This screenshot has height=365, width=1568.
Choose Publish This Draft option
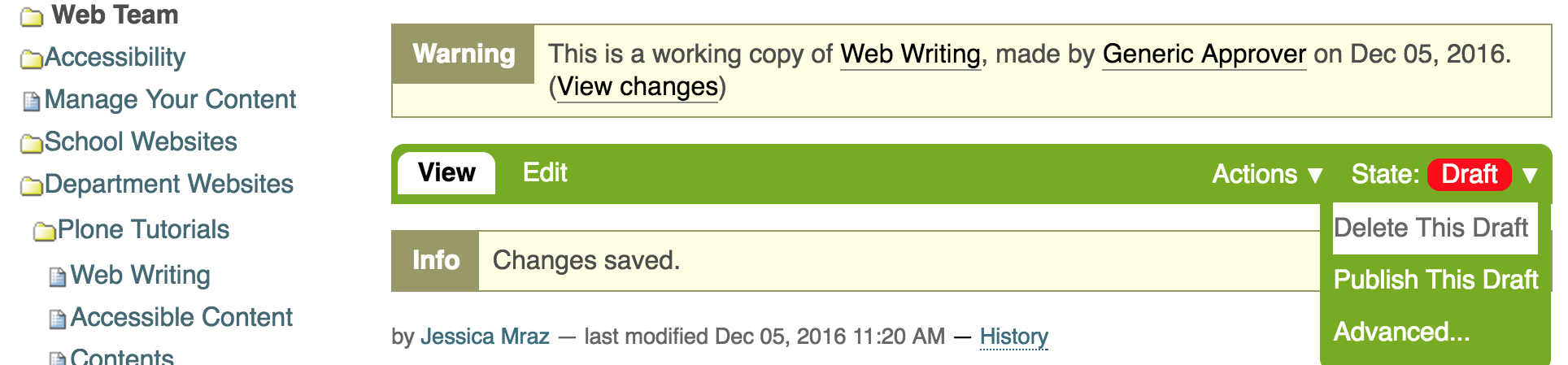1435,280
